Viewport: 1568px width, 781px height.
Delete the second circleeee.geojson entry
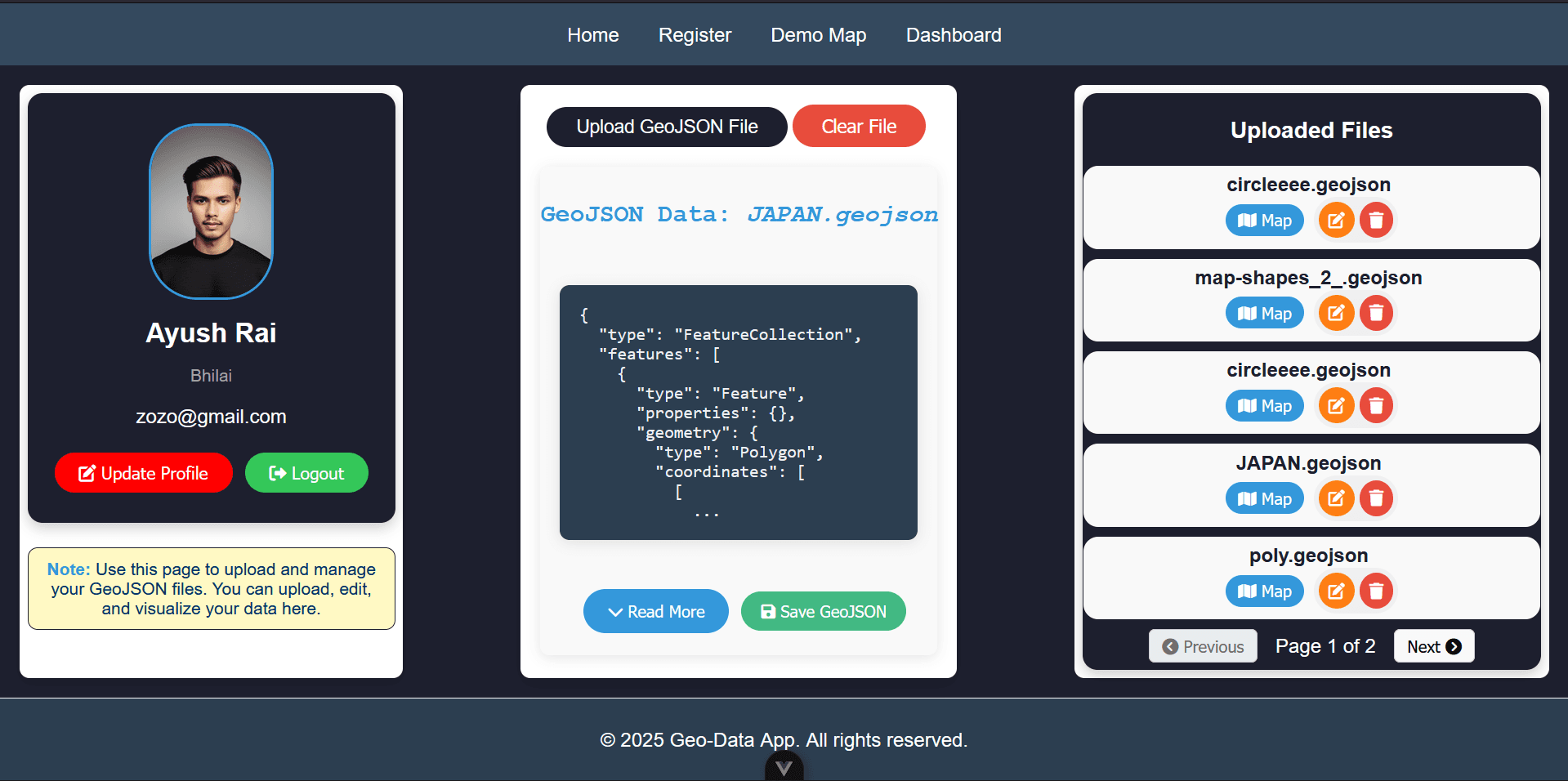(1376, 405)
